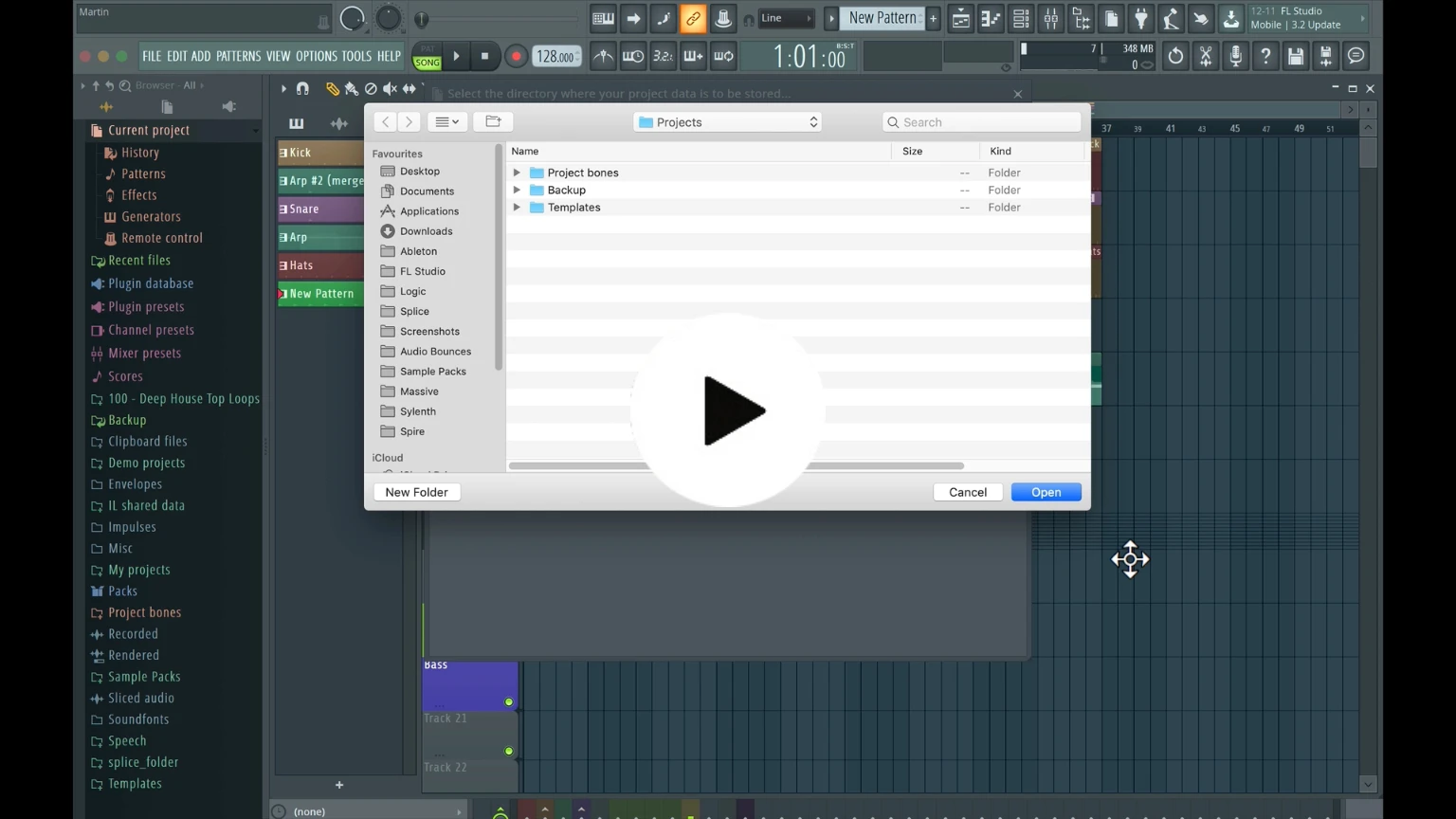Collapse the Current project tree in browser
The width and height of the screenshot is (1456, 819).
[254, 131]
